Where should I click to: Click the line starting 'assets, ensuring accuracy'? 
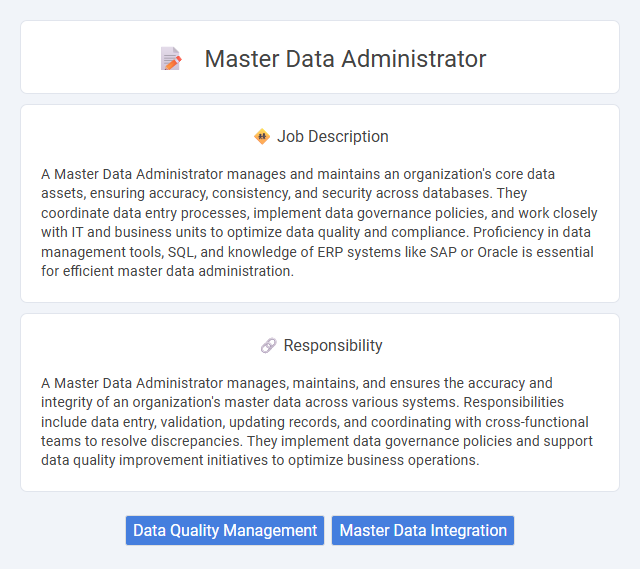coord(284,193)
